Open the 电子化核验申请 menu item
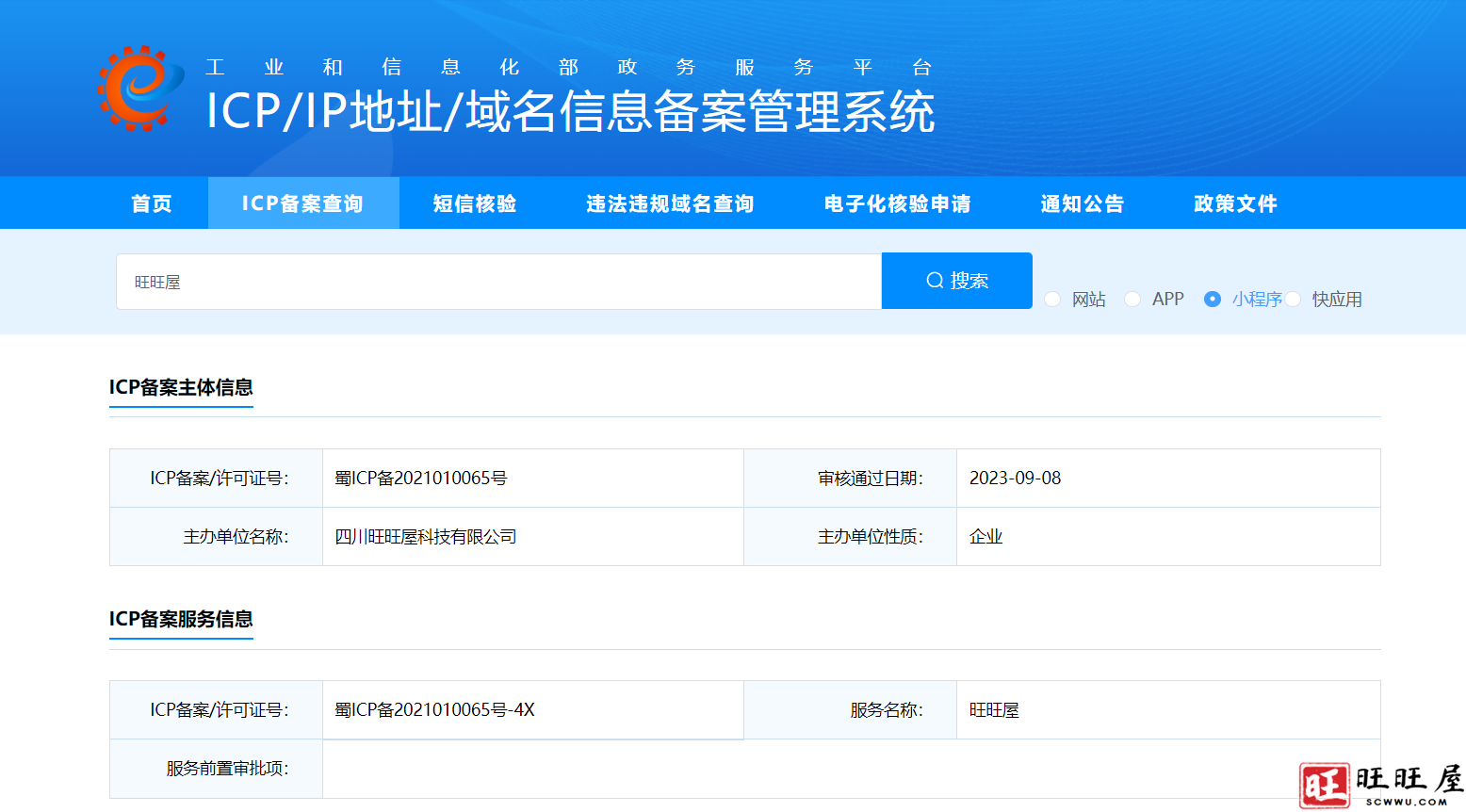Screen dimensions: 1466x812 897,203
